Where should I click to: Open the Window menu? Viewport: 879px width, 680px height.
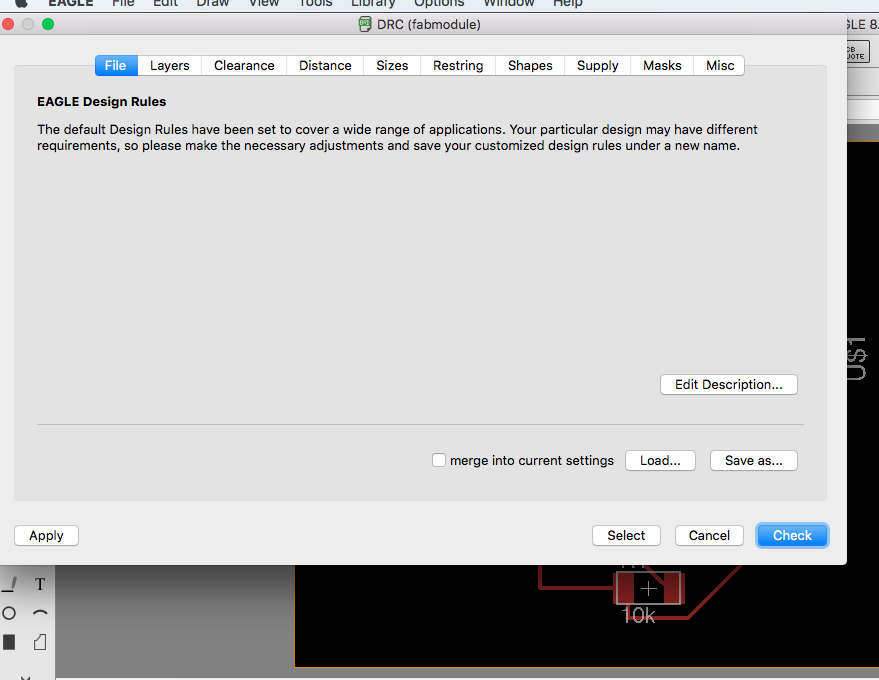click(x=508, y=3)
